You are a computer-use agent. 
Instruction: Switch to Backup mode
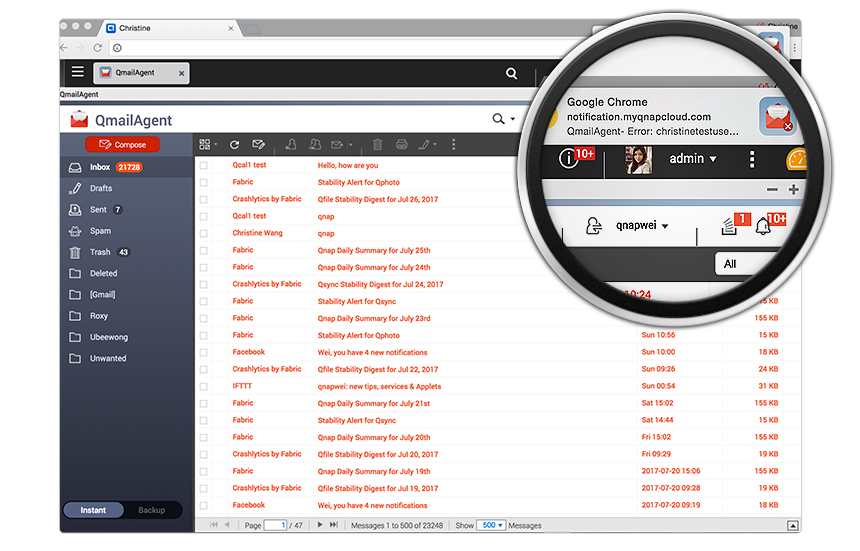pyautogui.click(x=152, y=510)
